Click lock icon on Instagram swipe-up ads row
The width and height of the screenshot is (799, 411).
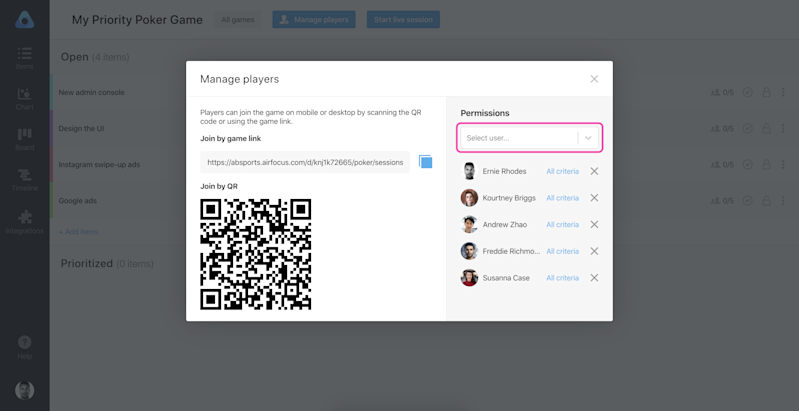tap(766, 165)
